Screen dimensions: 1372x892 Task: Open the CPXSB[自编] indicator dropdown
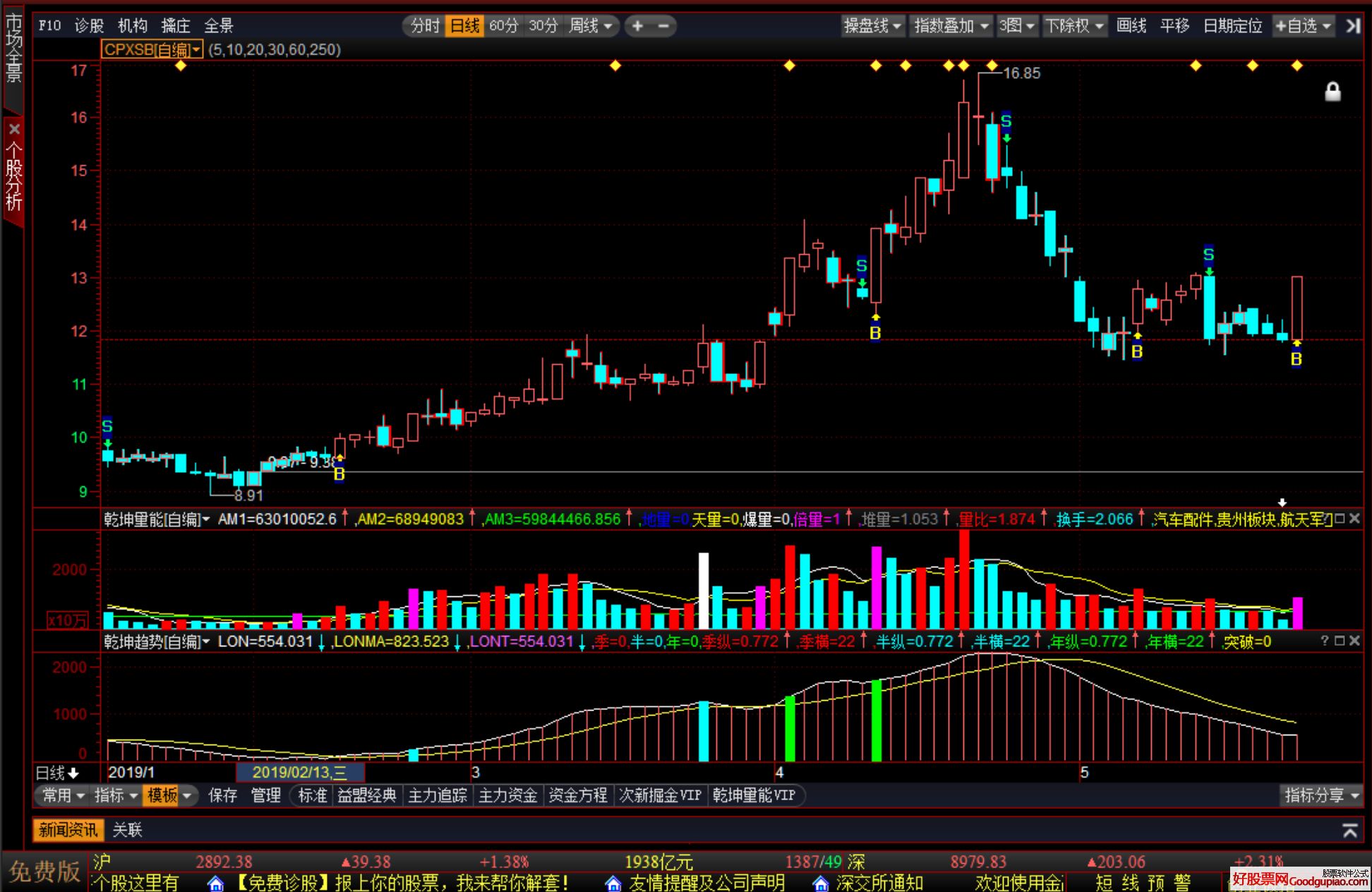click(152, 49)
